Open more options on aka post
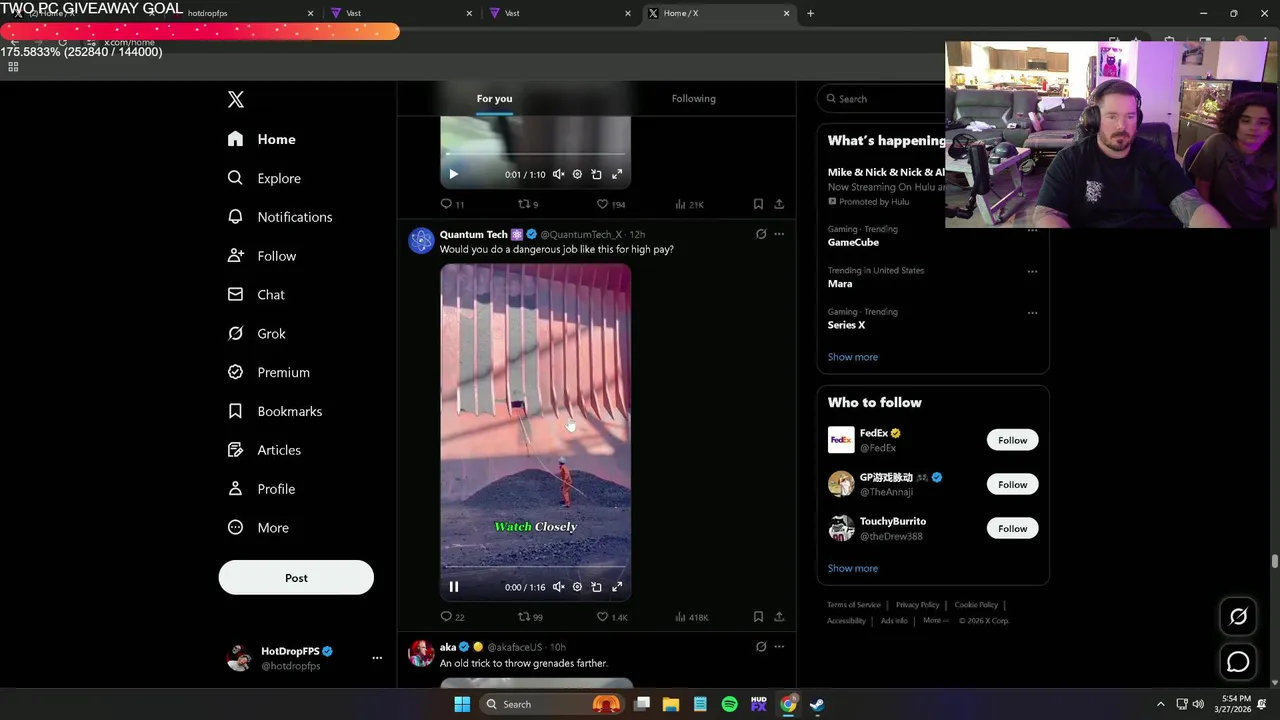Image resolution: width=1280 pixels, height=720 pixels. [779, 647]
